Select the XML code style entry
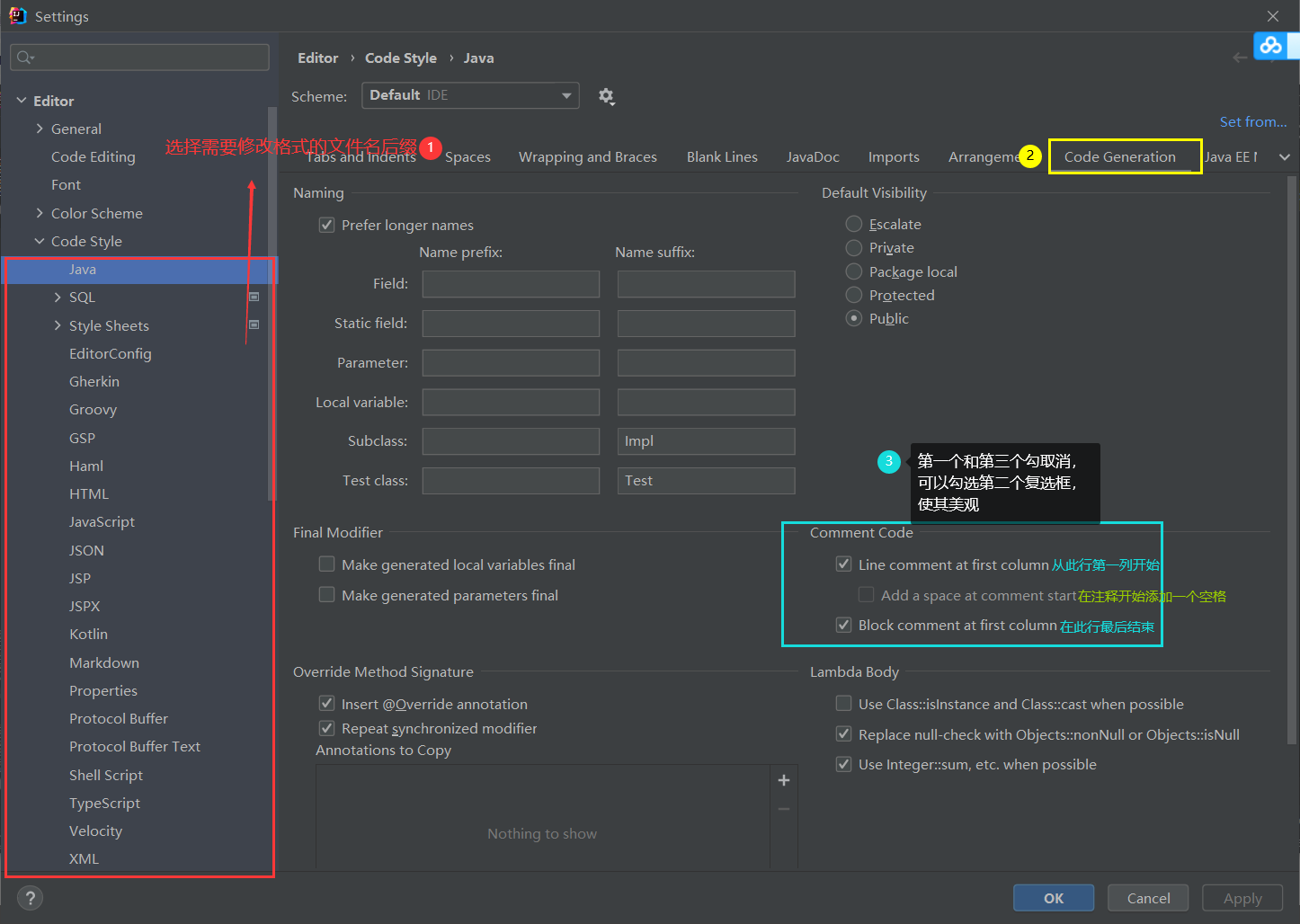This screenshot has width=1300, height=924. point(84,858)
